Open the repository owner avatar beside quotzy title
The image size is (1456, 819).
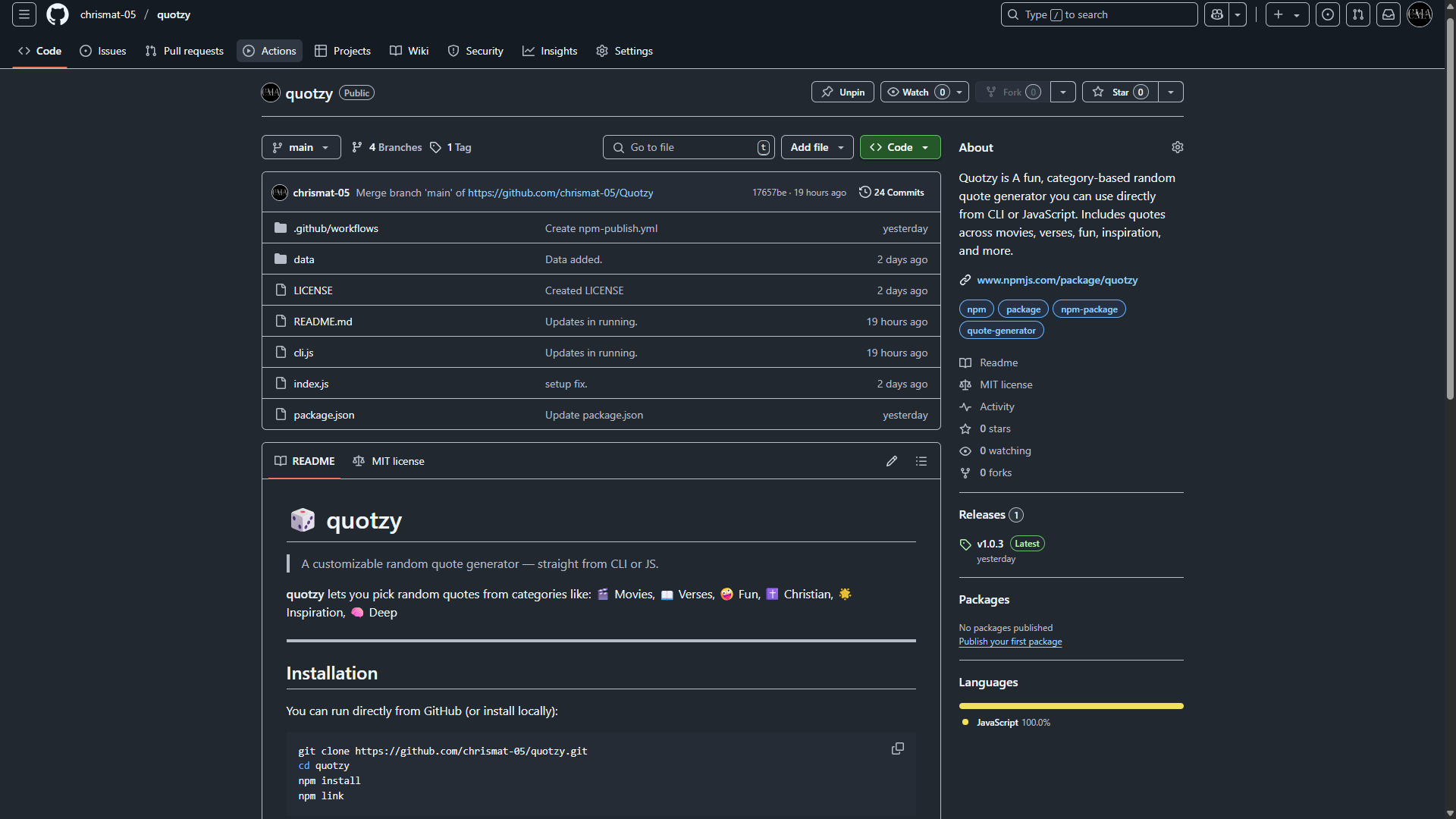tap(271, 93)
